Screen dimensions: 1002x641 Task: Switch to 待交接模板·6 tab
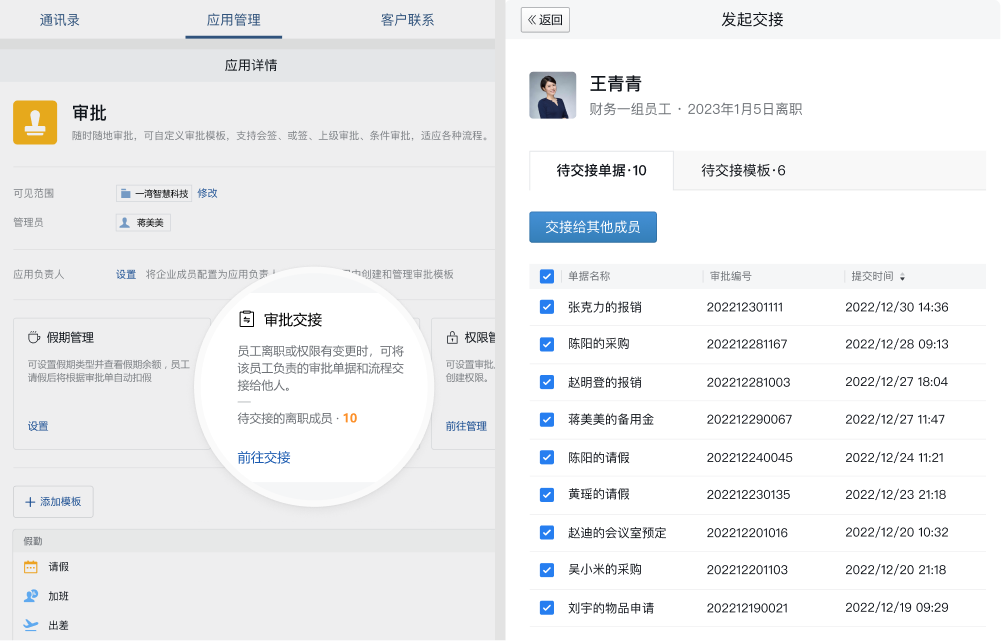pyautogui.click(x=743, y=170)
